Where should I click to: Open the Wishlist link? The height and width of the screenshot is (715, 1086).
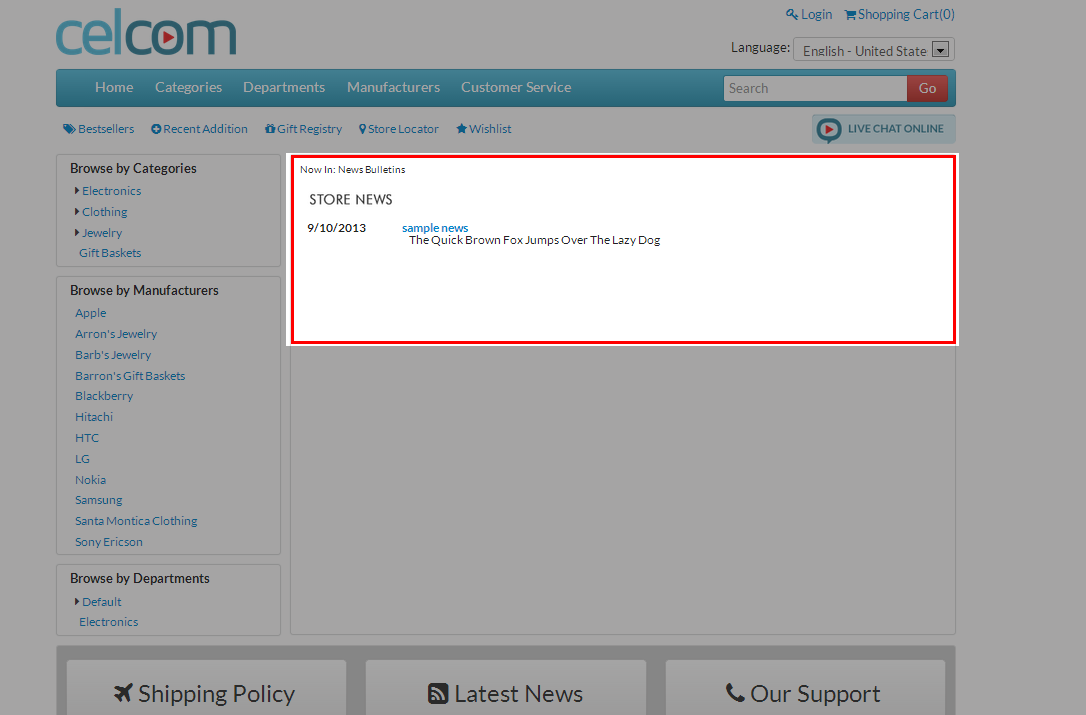pos(490,129)
